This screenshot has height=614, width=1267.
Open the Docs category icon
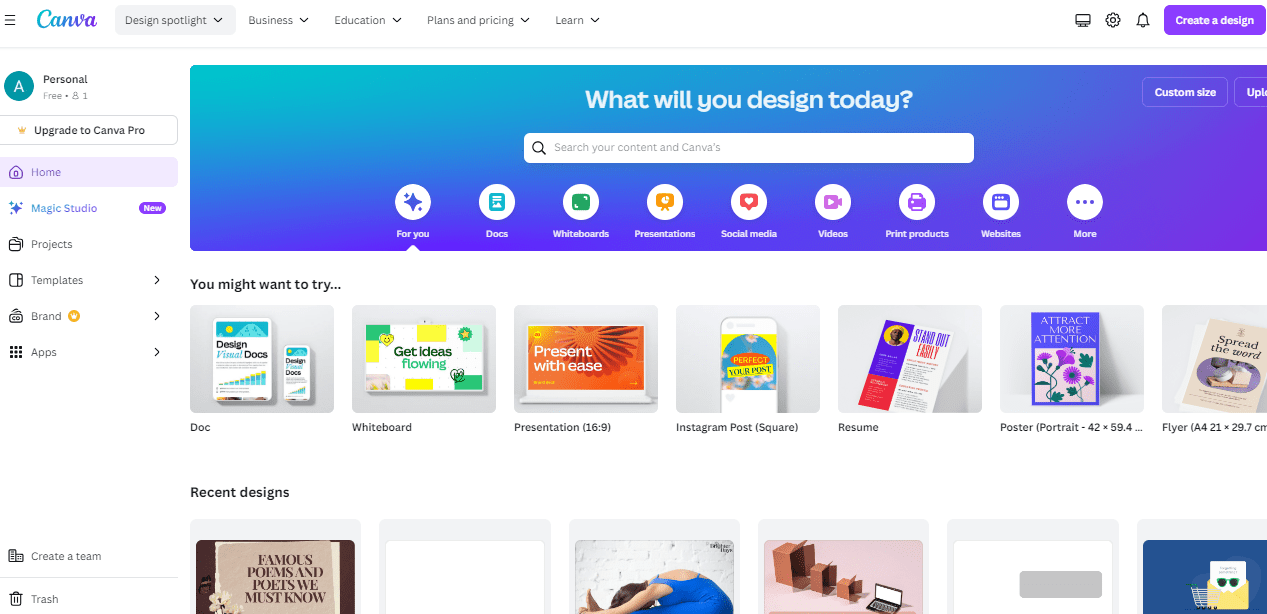click(497, 203)
